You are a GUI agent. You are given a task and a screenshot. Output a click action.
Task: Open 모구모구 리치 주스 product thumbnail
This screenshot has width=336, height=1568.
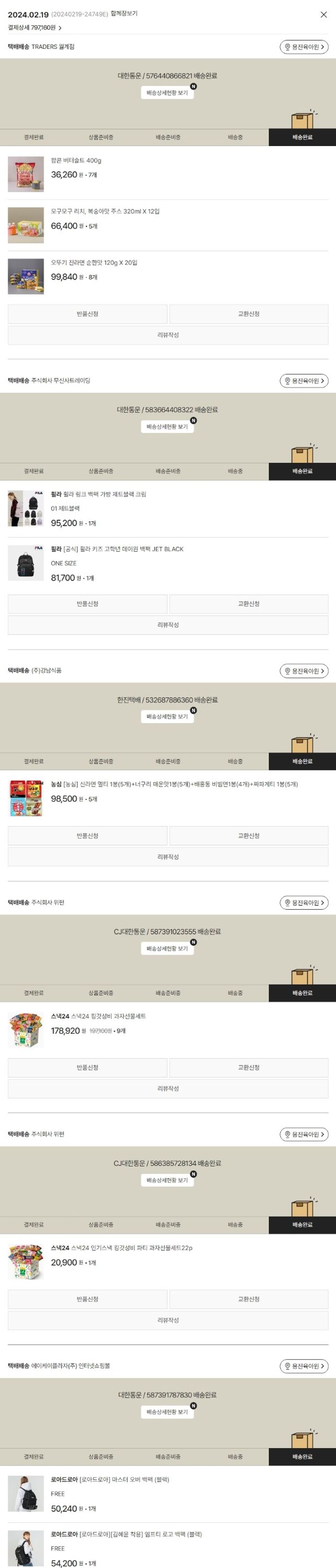[26, 225]
